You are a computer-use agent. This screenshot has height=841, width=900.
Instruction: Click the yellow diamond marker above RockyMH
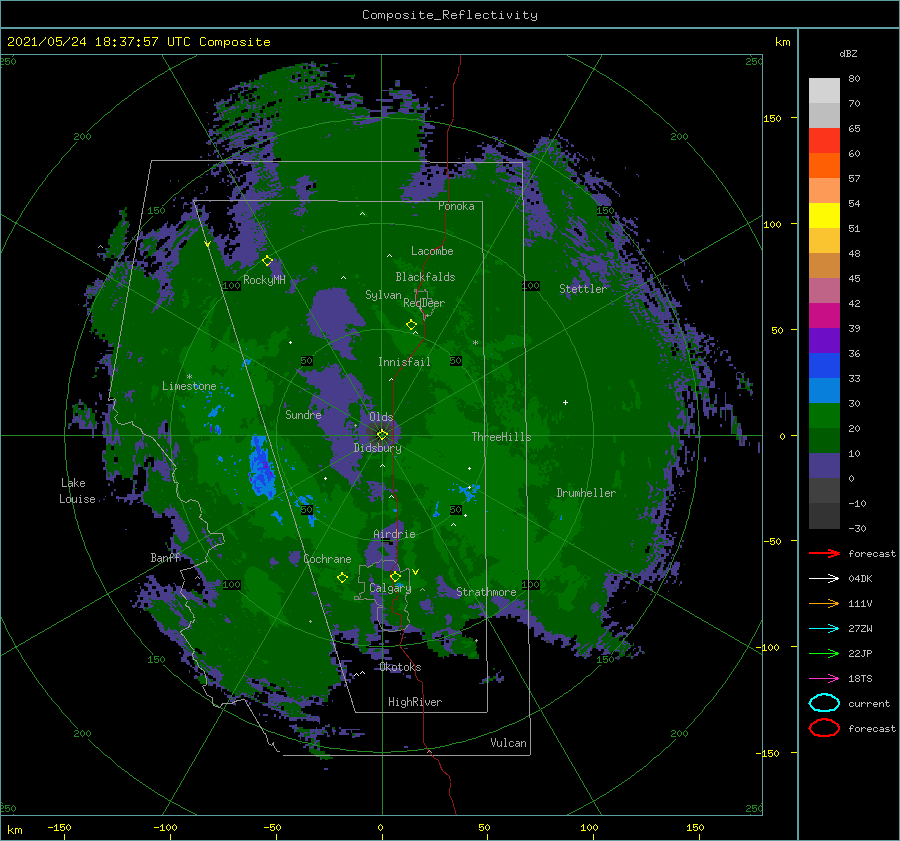pyautogui.click(x=267, y=261)
